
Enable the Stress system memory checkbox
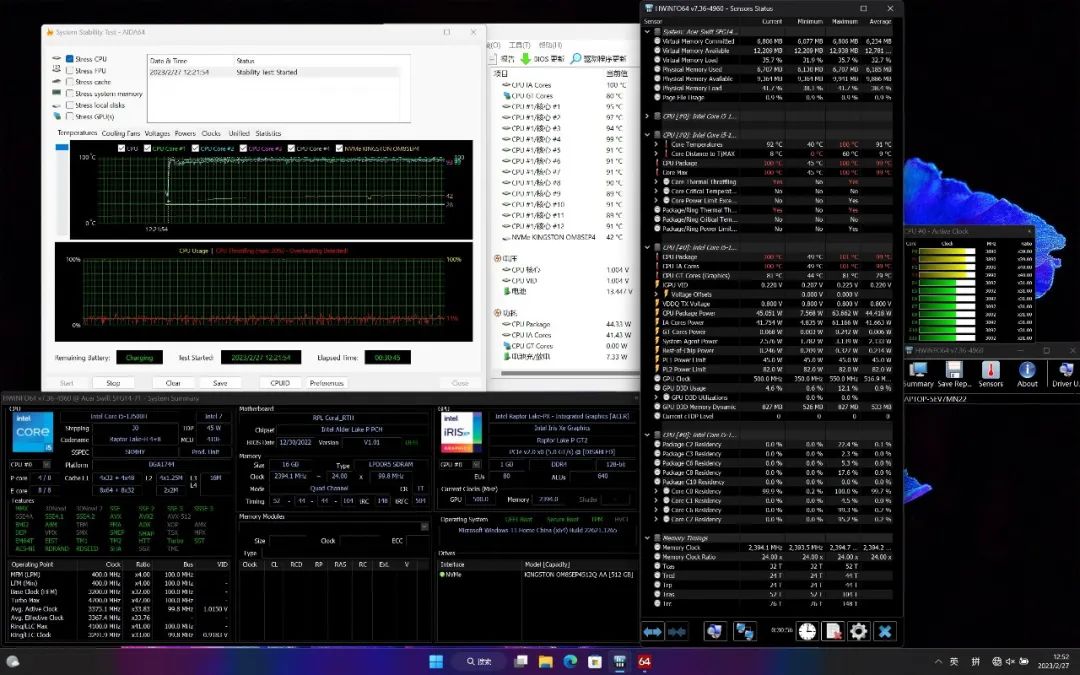pyautogui.click(x=70, y=94)
